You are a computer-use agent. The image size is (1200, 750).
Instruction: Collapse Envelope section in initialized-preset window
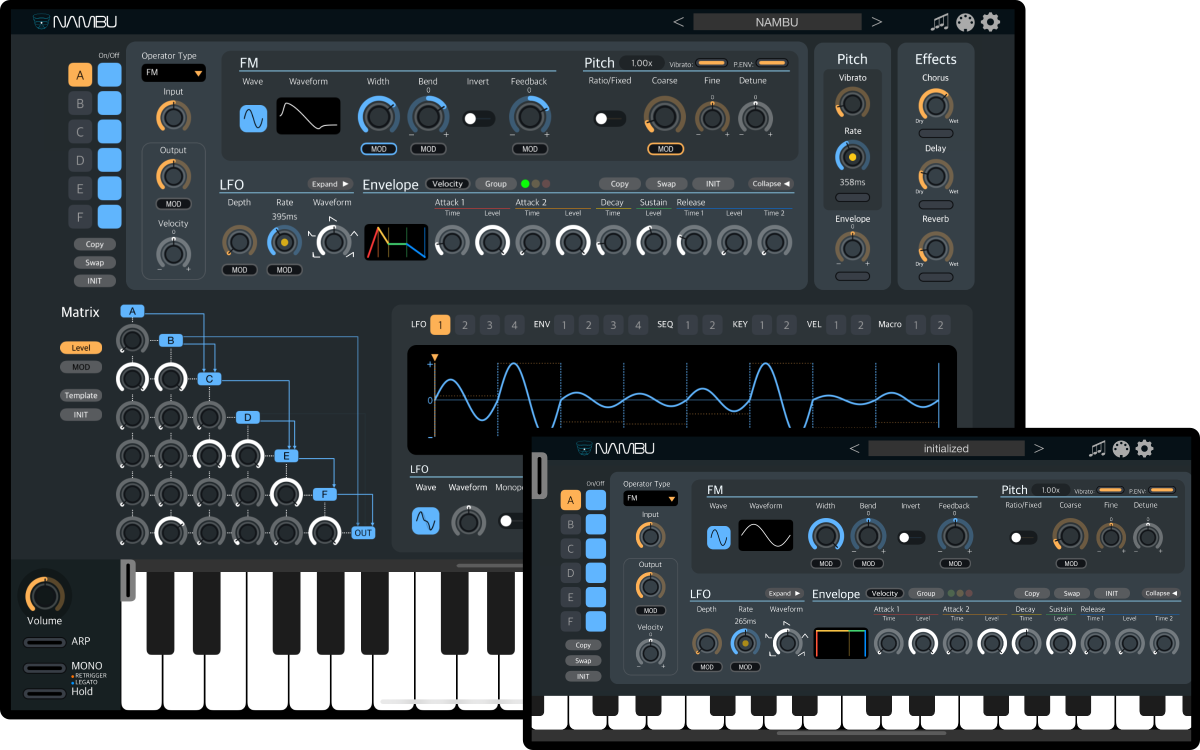pos(1161,593)
